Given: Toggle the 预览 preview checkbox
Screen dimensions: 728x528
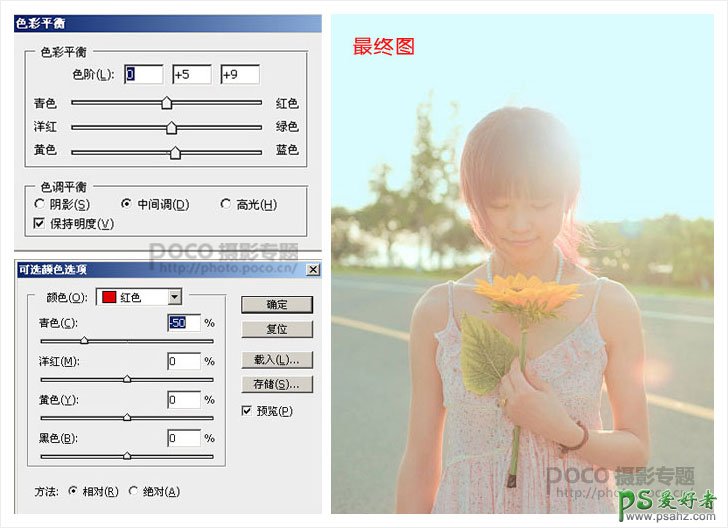Looking at the screenshot, I should (247, 411).
